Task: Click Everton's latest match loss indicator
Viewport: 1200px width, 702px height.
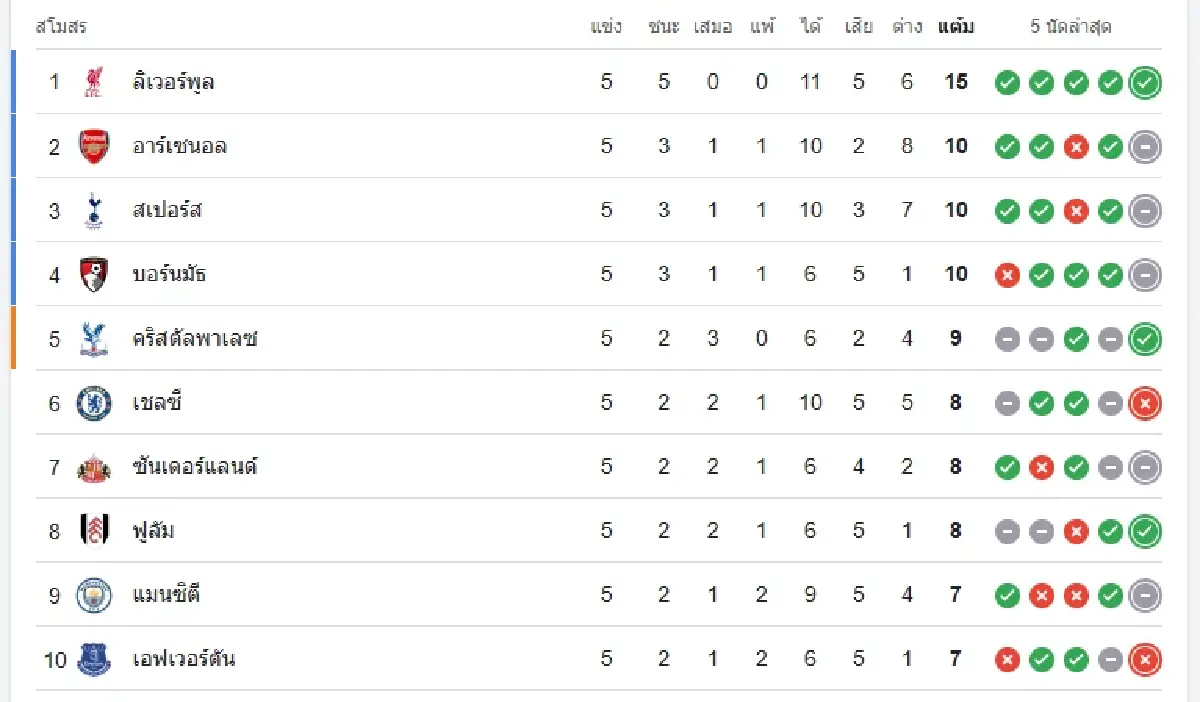Action: pos(1145,660)
